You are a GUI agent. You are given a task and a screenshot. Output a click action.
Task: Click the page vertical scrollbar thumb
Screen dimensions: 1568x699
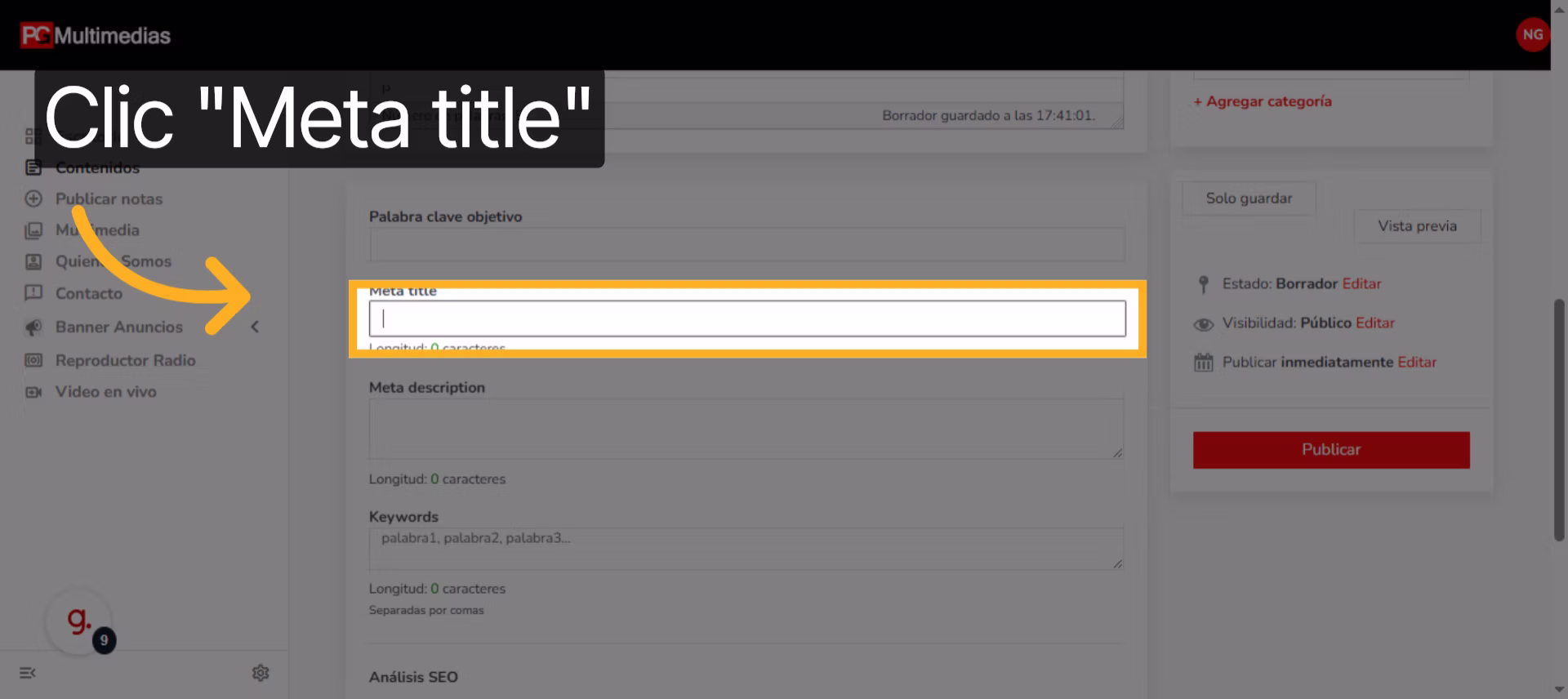(1558, 420)
